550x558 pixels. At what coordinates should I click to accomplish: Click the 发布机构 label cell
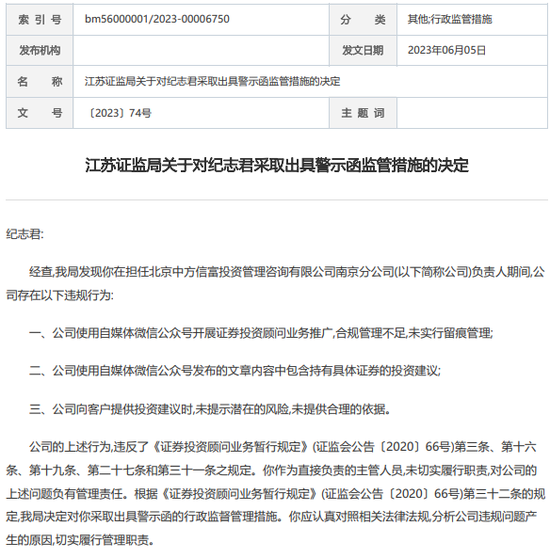pyautogui.click(x=39, y=51)
